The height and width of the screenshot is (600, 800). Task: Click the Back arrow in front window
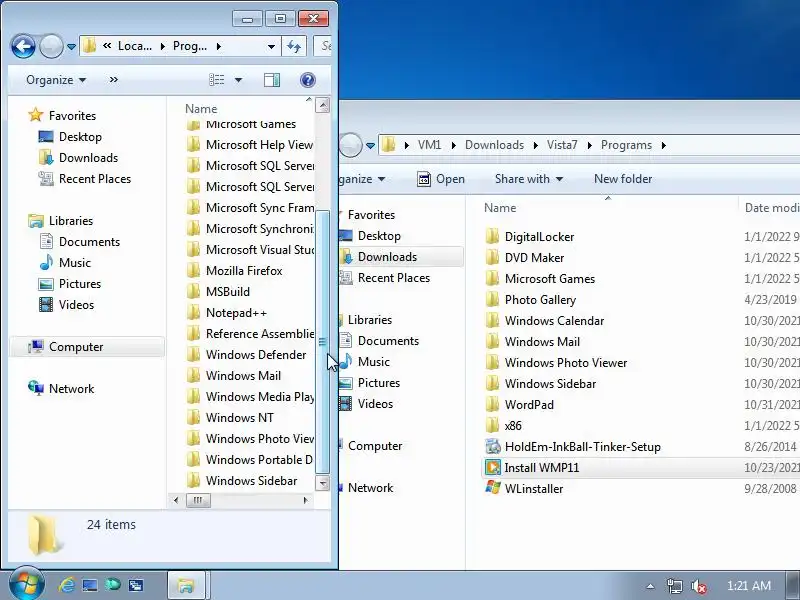click(x=23, y=46)
